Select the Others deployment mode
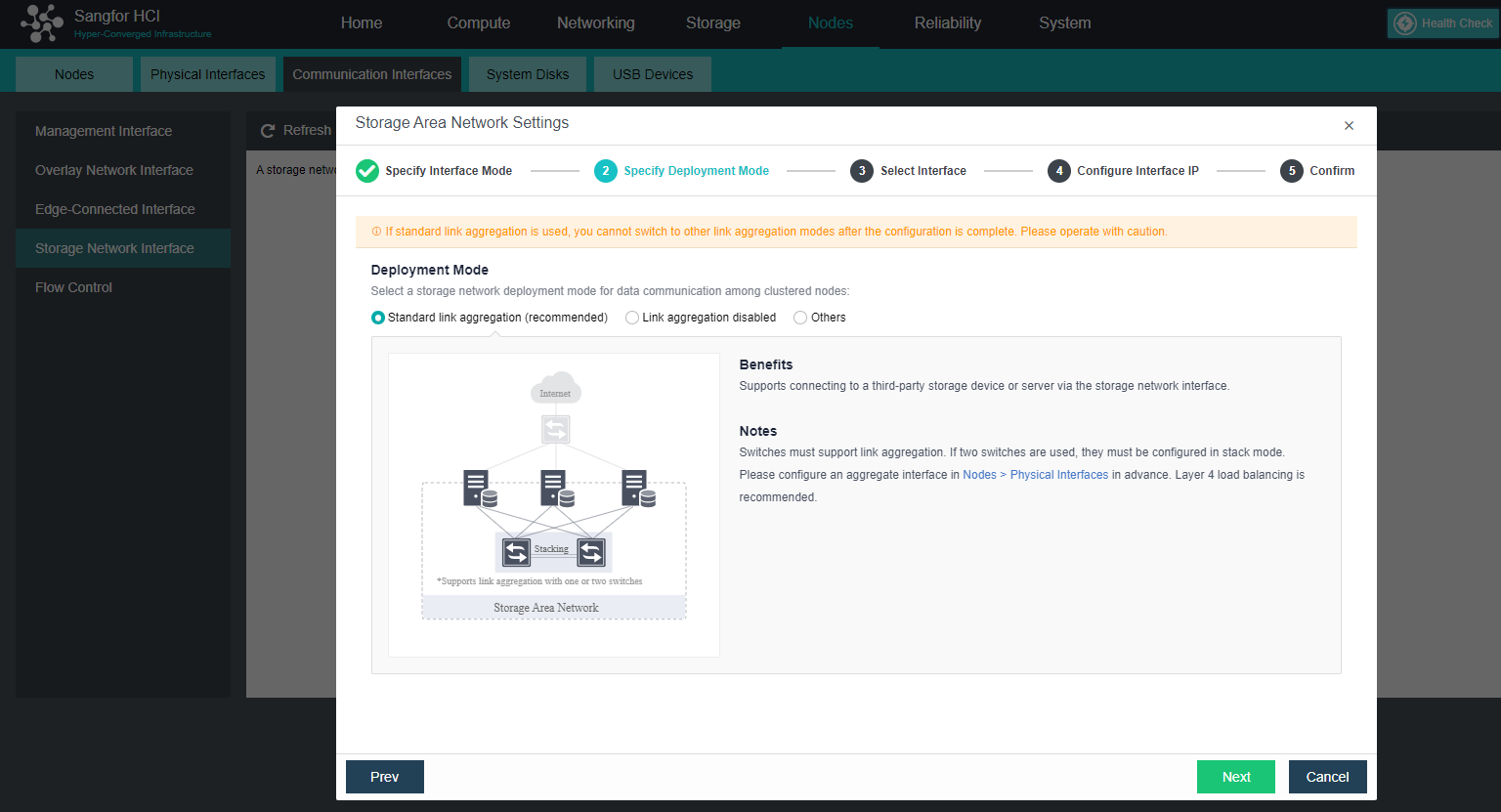Viewport: 1501px width, 812px height. 800,317
